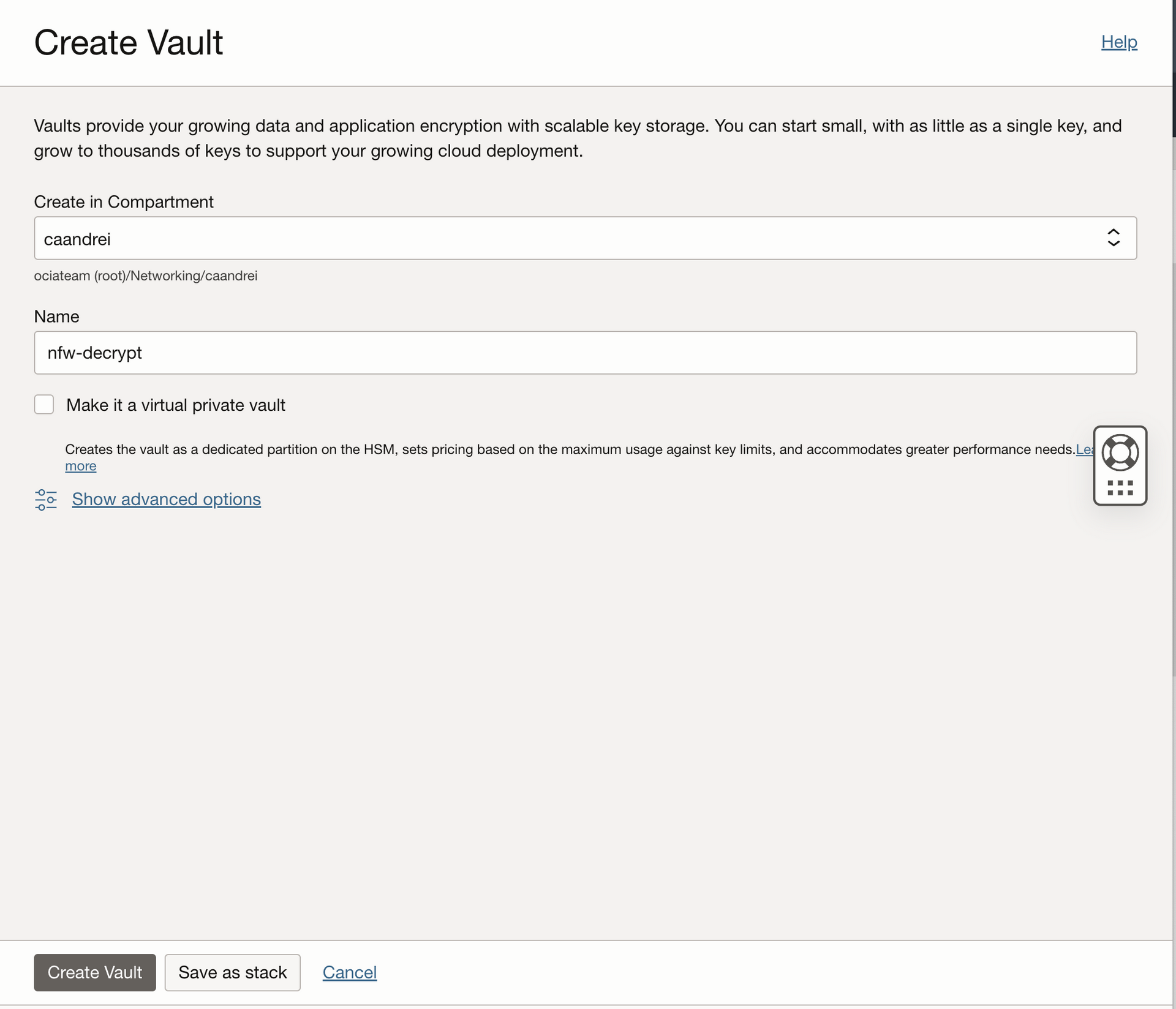Image resolution: width=1176 pixels, height=1009 pixels.
Task: Click the compartment selector up-down chevron
Action: [1113, 238]
